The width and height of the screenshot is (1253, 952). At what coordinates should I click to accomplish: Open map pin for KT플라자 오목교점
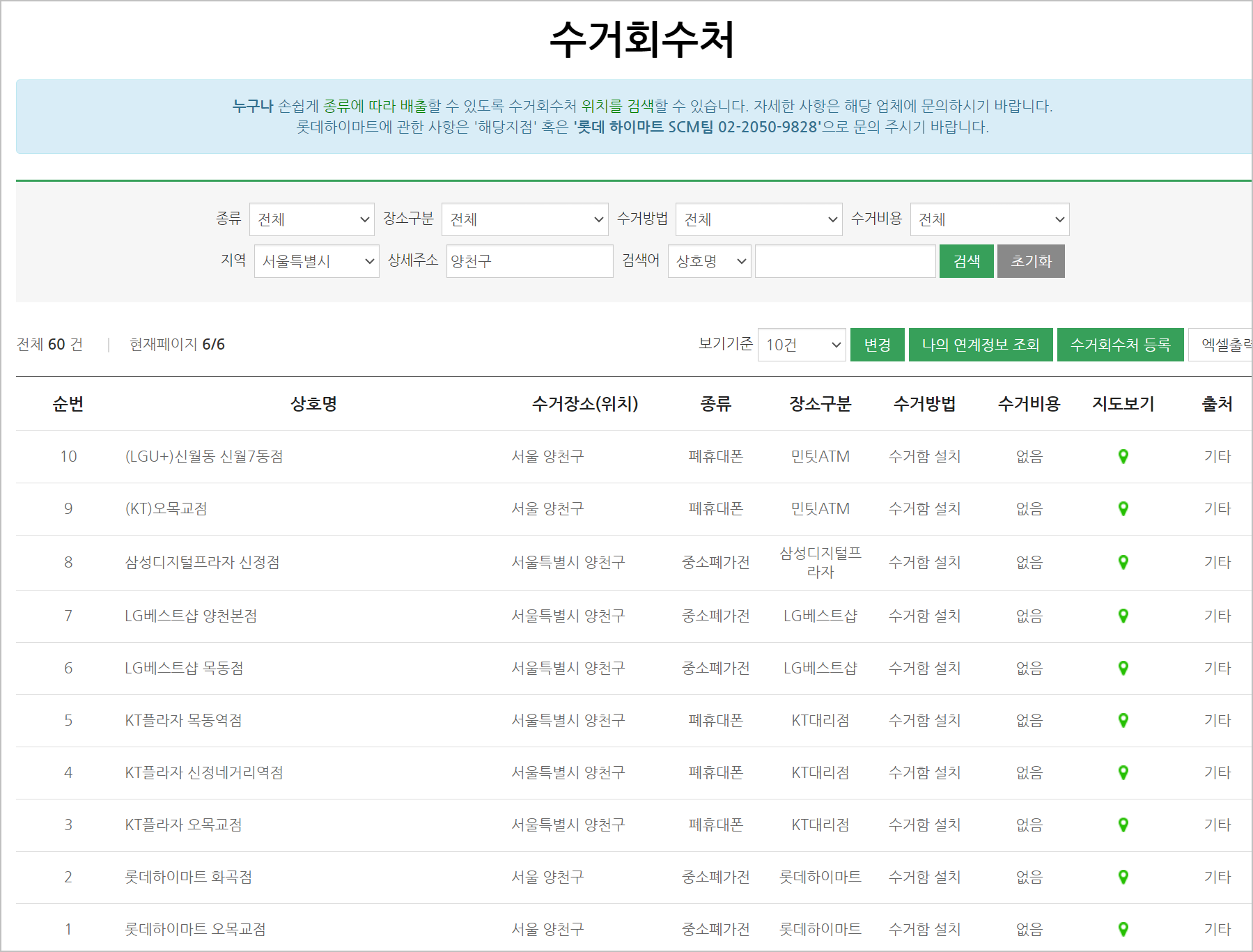[x=1123, y=825]
